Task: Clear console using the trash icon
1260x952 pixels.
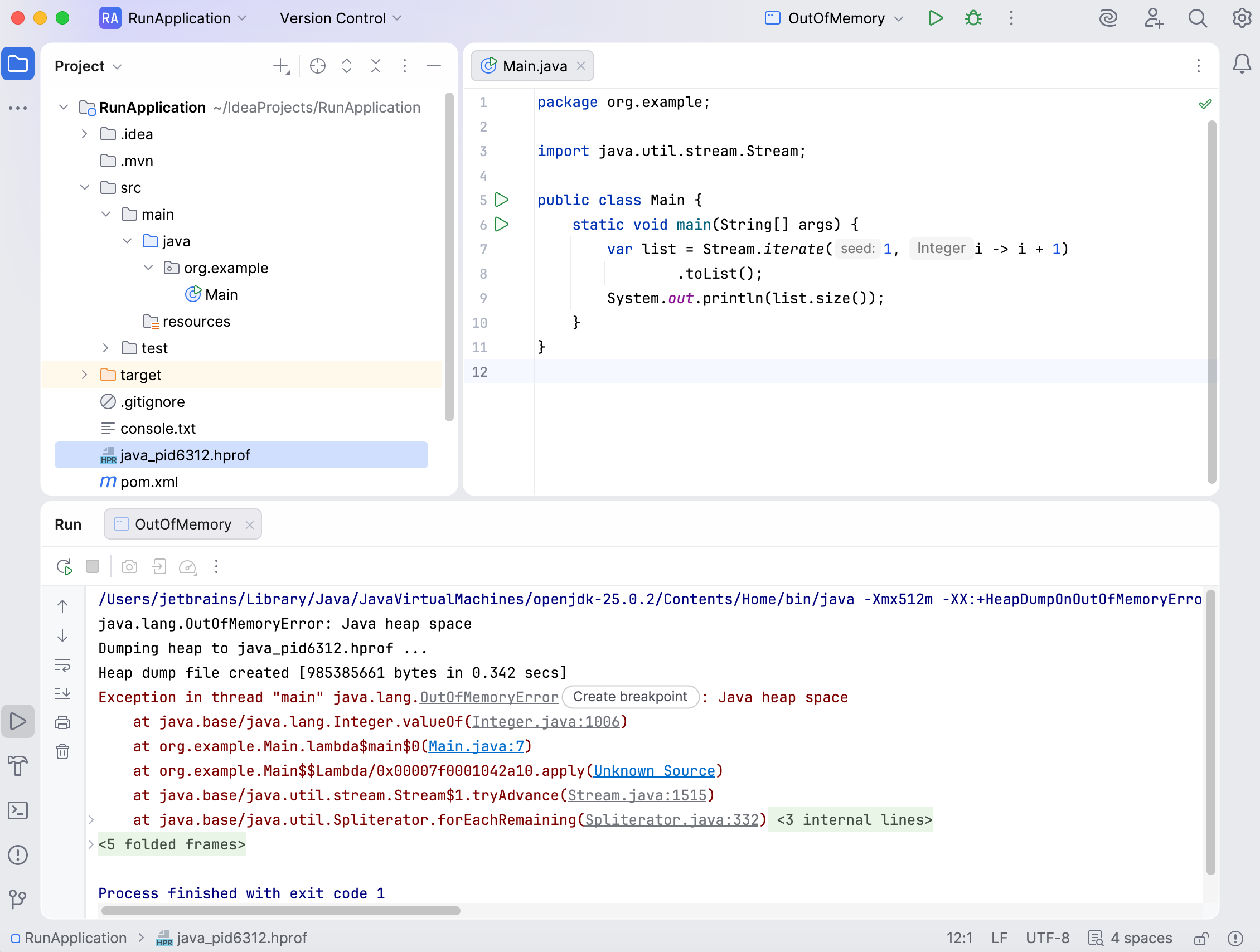Action: click(62, 751)
